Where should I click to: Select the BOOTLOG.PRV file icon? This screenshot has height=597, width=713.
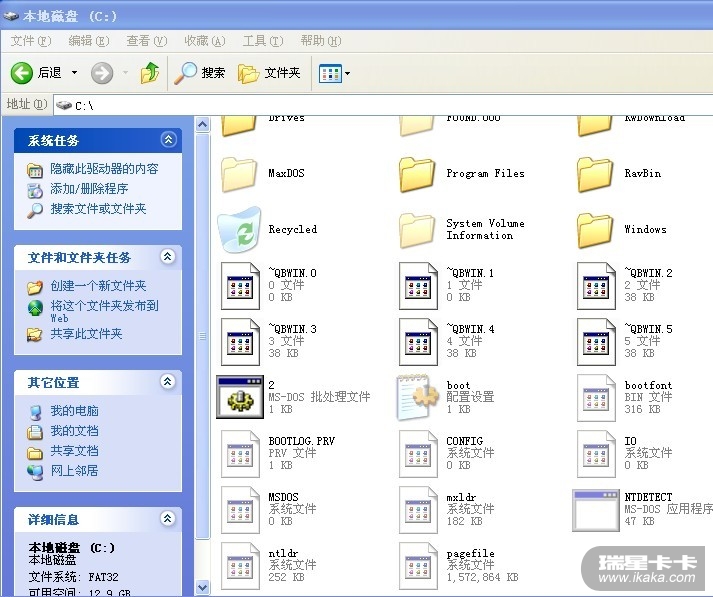coord(240,454)
